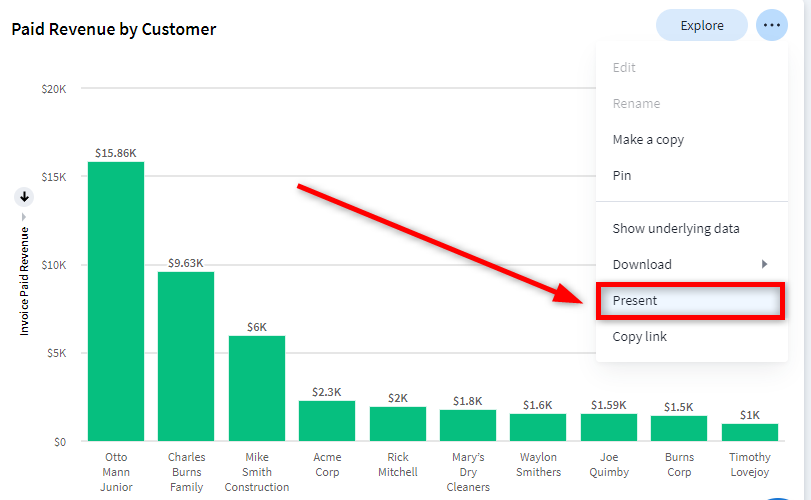This screenshot has width=811, height=500.
Task: Click the Timothy Lovejoy bar
Action: click(749, 432)
